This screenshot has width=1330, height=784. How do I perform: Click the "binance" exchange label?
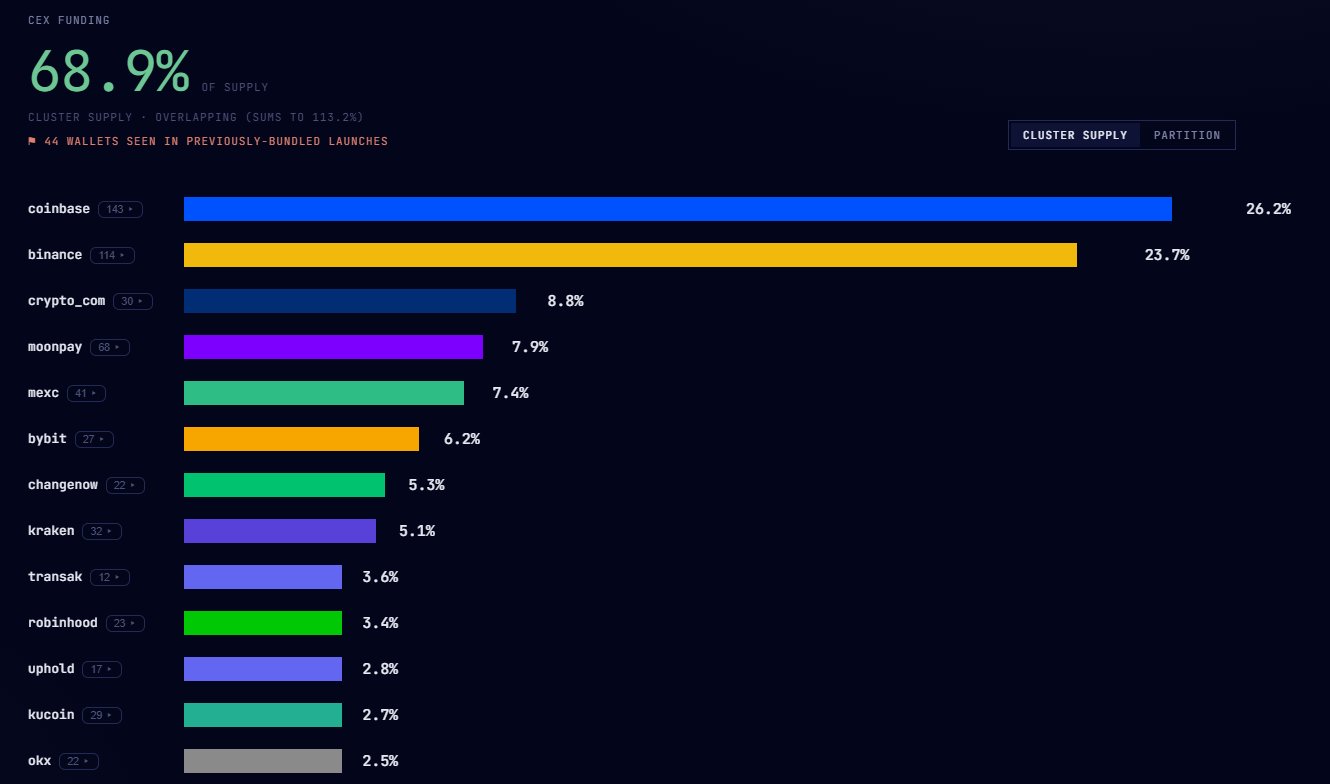pyautogui.click(x=55, y=255)
